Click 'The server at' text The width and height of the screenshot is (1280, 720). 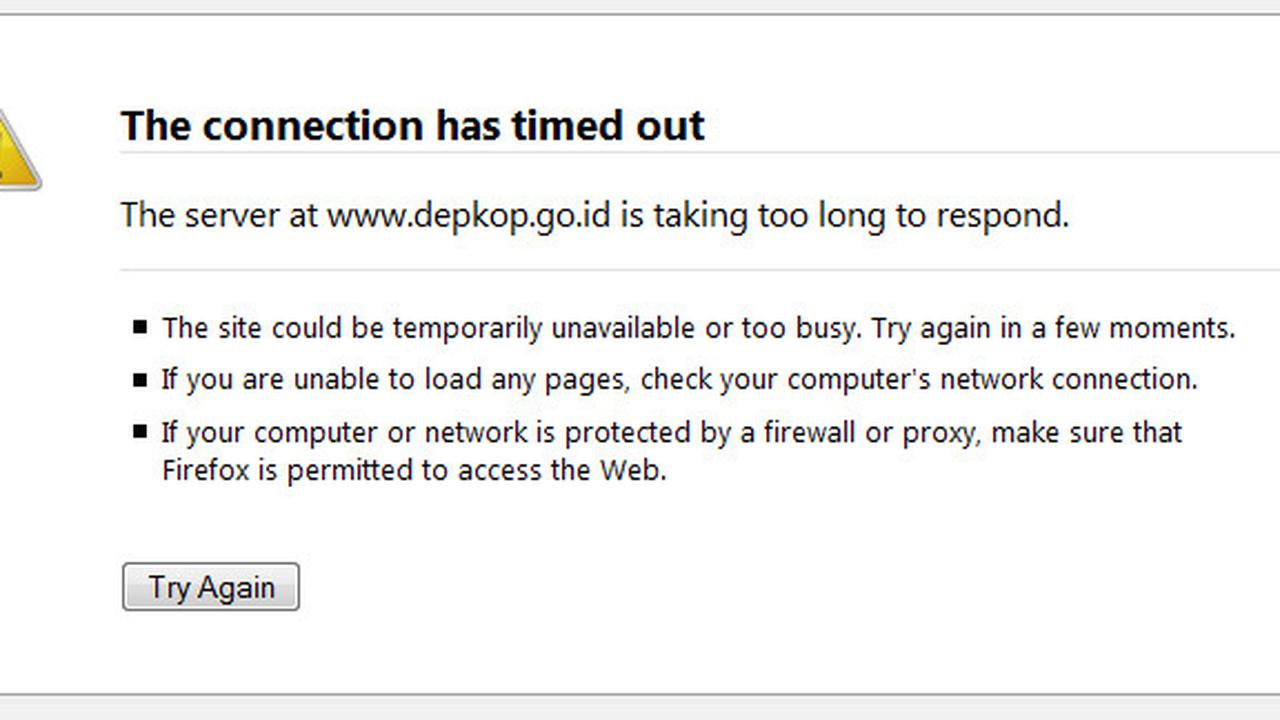pyautogui.click(x=219, y=215)
